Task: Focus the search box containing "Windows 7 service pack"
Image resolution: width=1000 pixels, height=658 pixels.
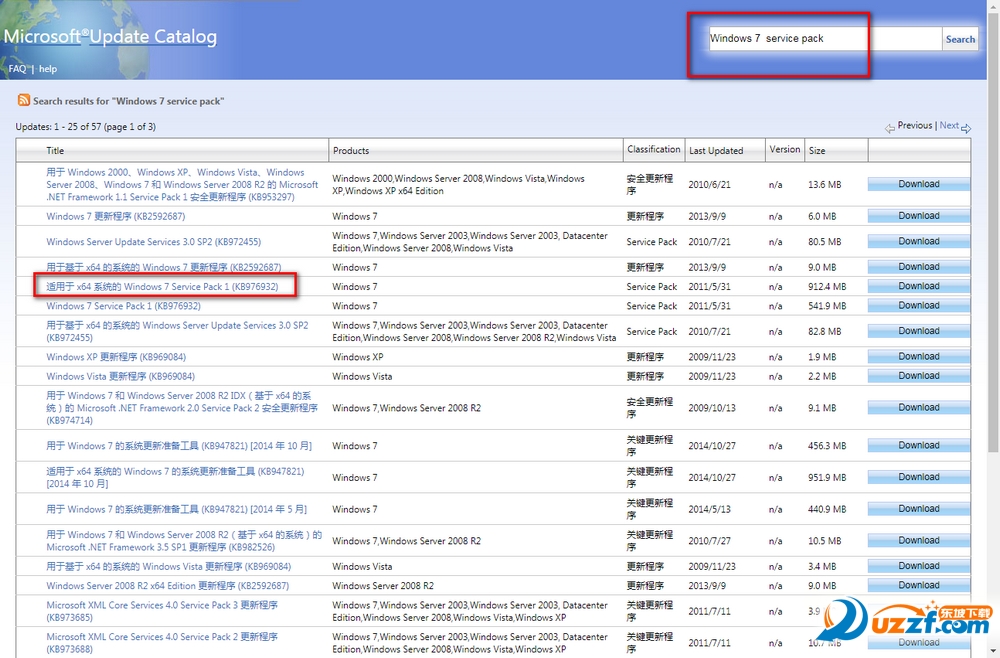Action: tap(825, 39)
